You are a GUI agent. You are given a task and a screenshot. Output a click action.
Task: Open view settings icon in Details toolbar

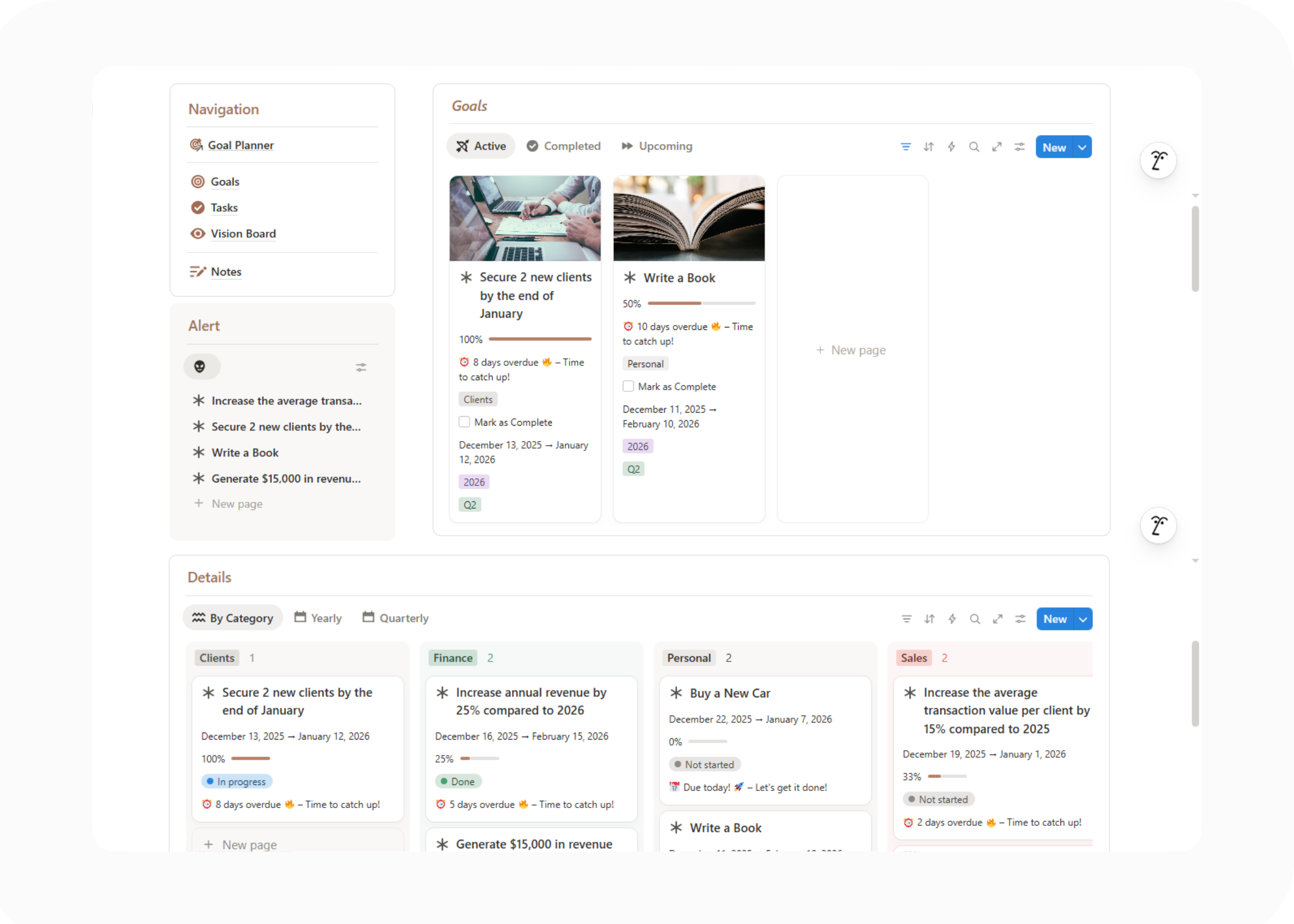(1020, 619)
